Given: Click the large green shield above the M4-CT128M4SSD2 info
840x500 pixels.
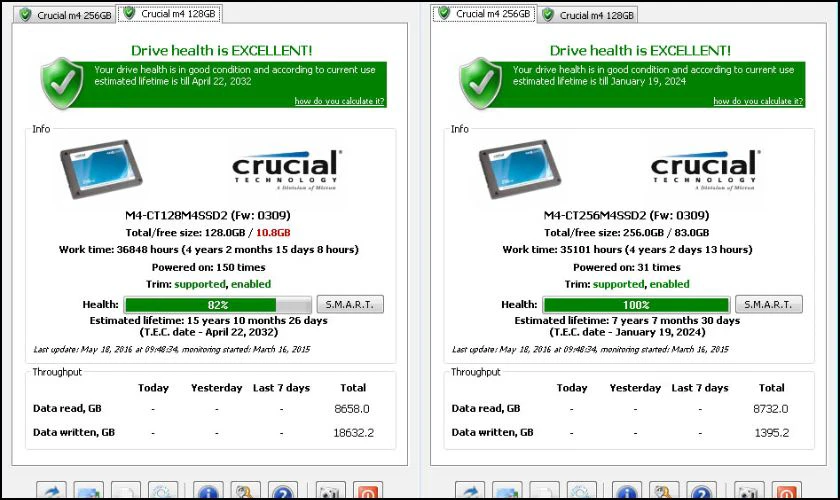Looking at the screenshot, I should click(x=62, y=83).
